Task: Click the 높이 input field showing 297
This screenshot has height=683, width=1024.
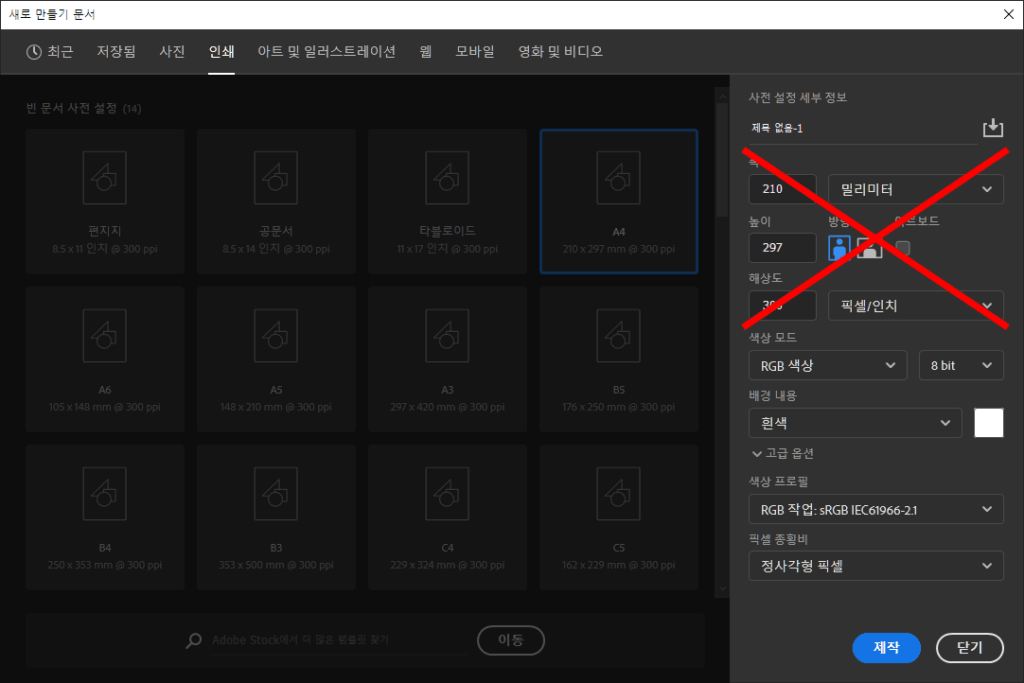Action: click(x=782, y=248)
